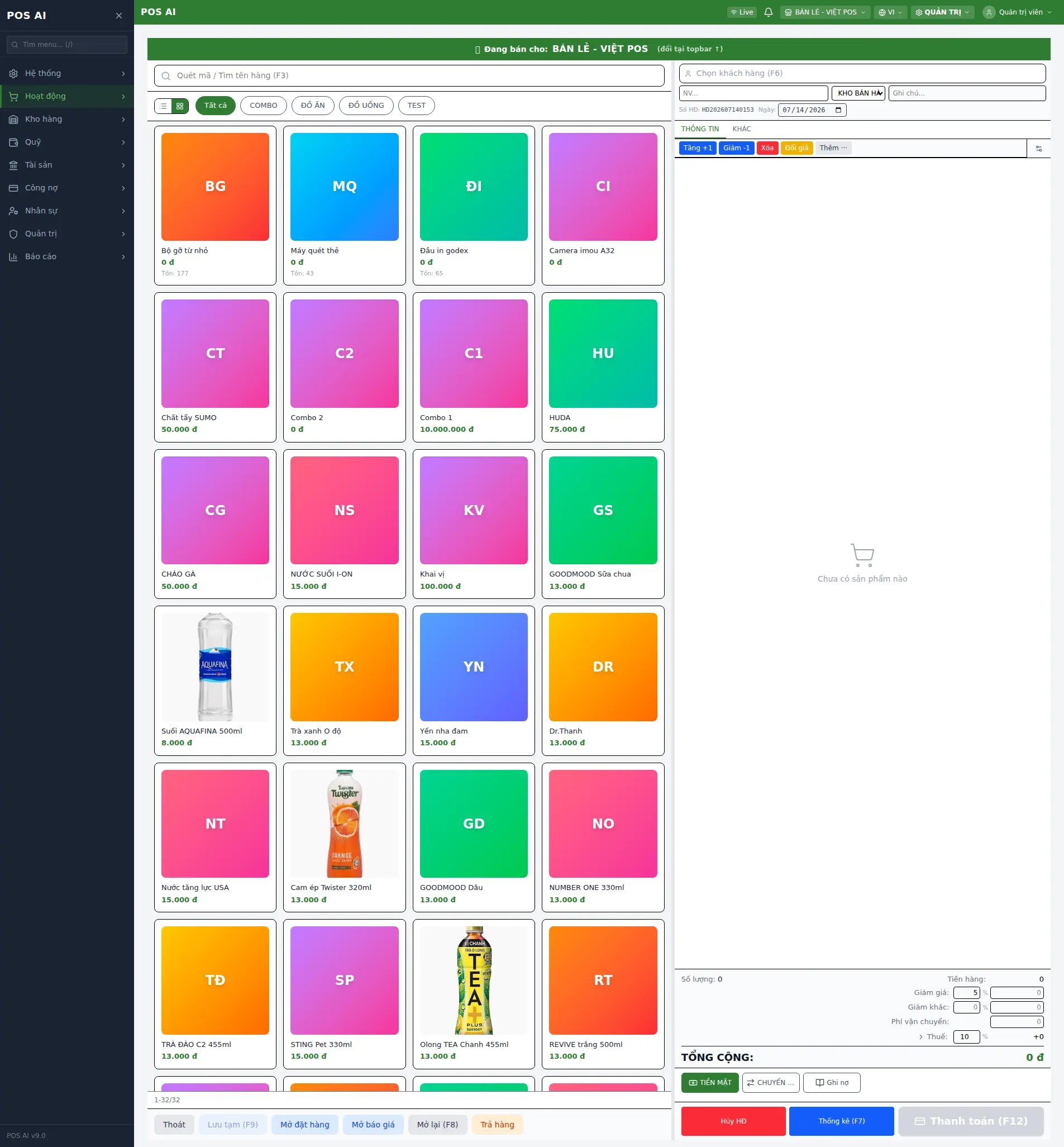Screen dimensions: 1064x1147
Task: Click Mở báo giá button
Action: [x=373, y=1125]
